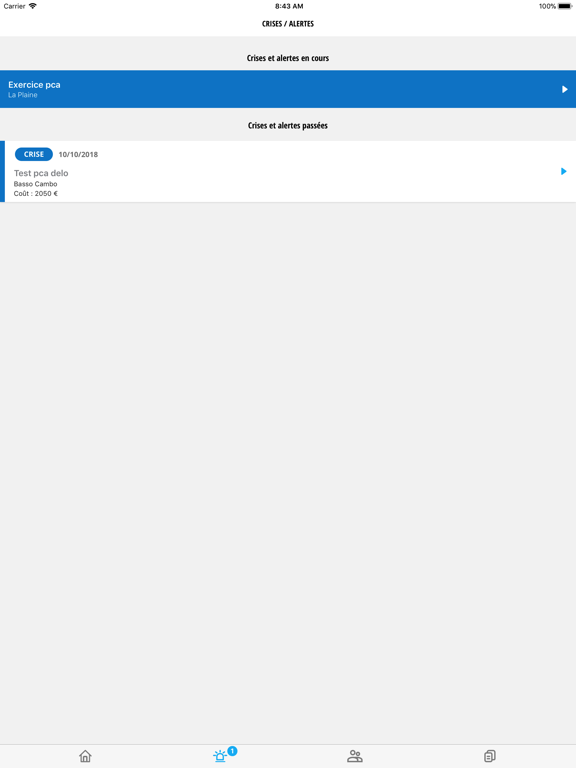This screenshot has height=768, width=576.
Task: Select the CRISE badge label
Action: pyautogui.click(x=34, y=154)
